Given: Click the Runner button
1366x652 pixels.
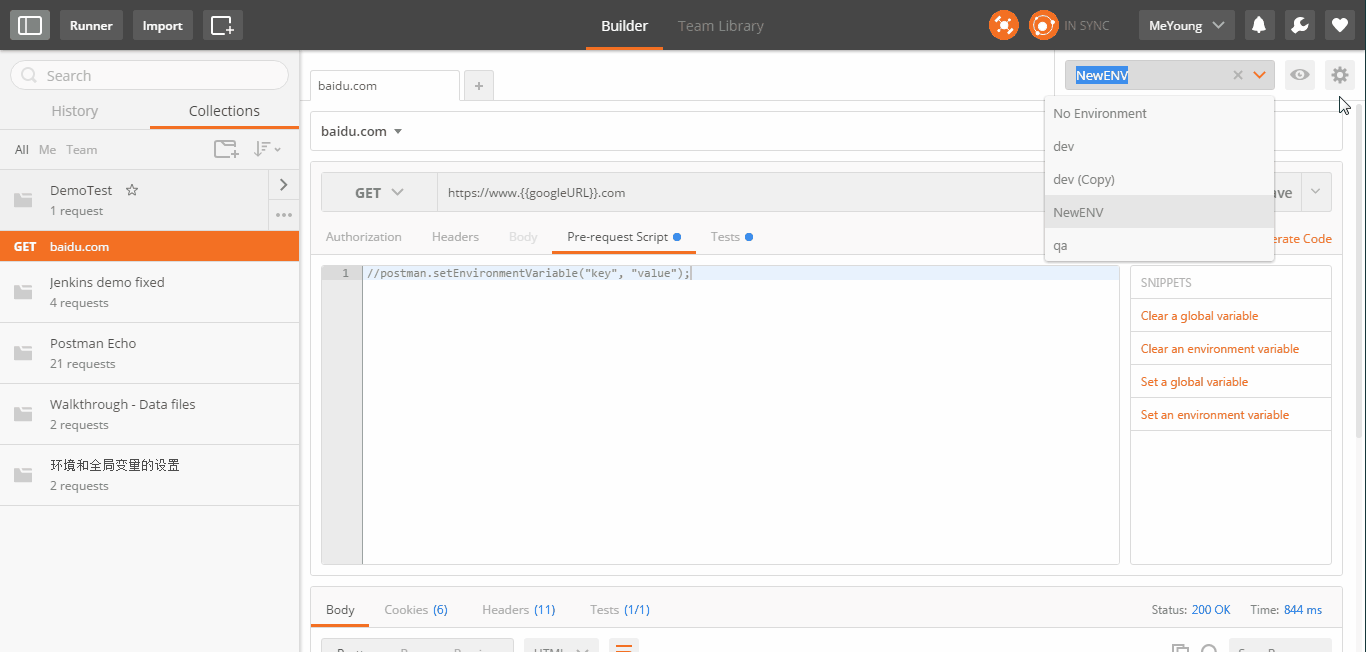Looking at the screenshot, I should click(x=91, y=25).
